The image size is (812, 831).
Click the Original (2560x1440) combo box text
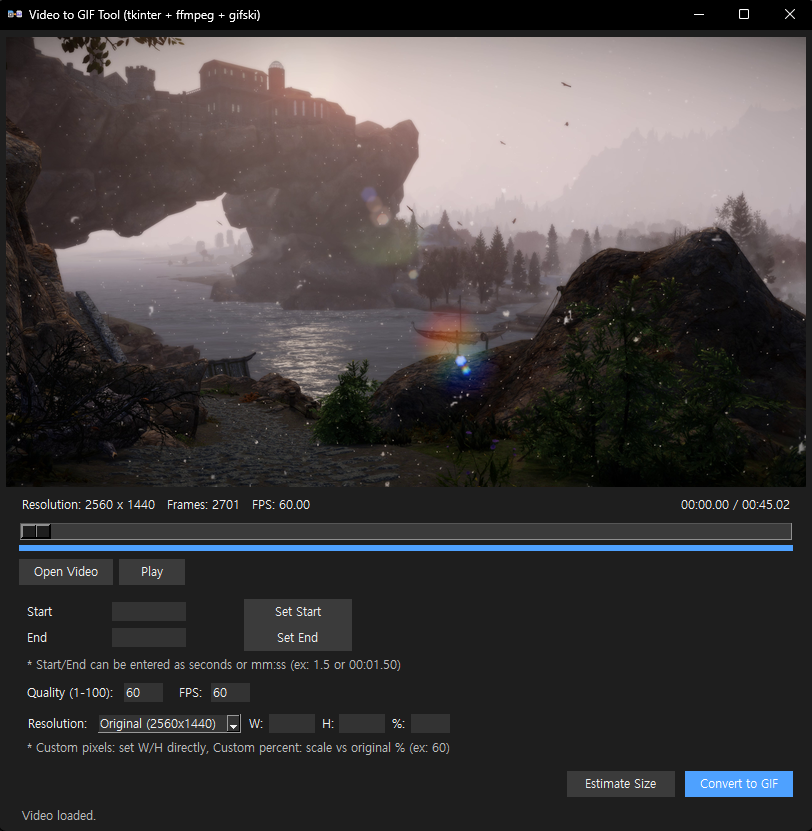coord(158,723)
